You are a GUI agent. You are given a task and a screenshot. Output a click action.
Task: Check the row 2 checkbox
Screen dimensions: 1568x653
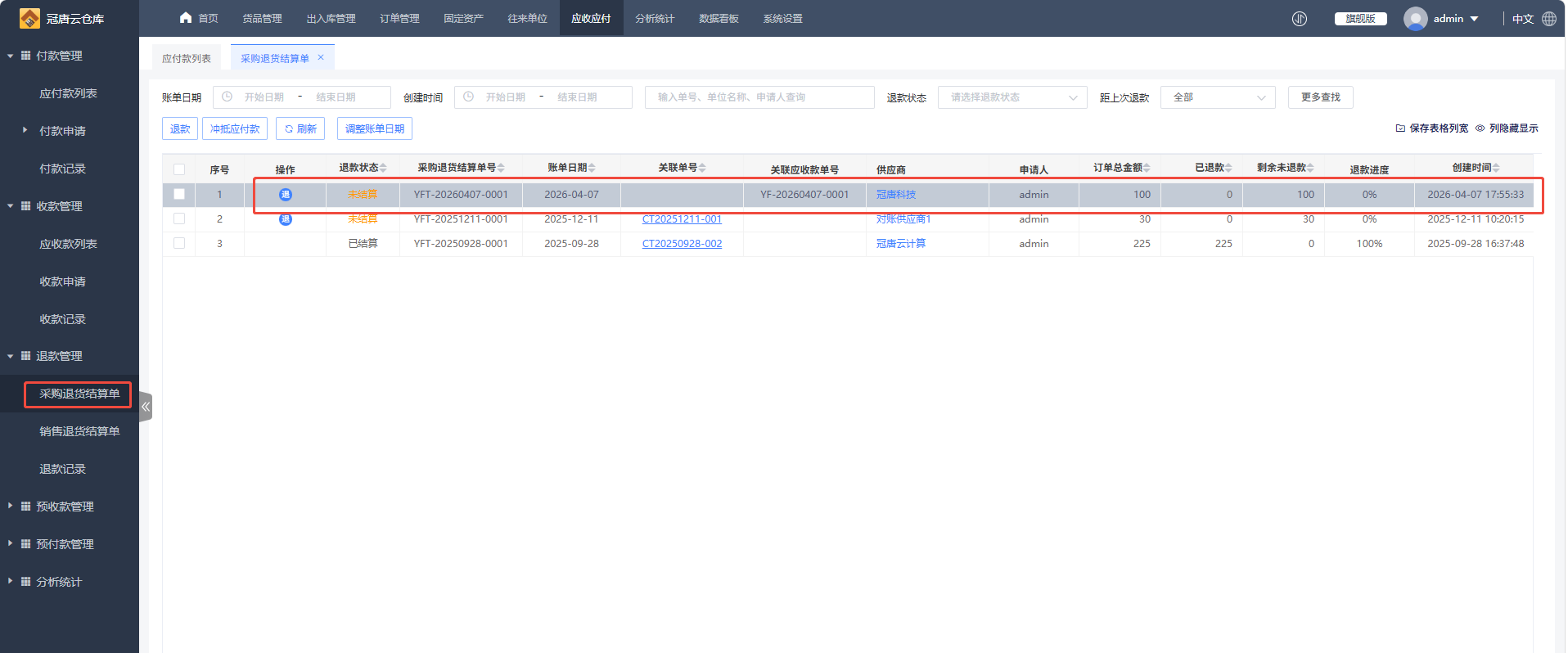click(179, 218)
